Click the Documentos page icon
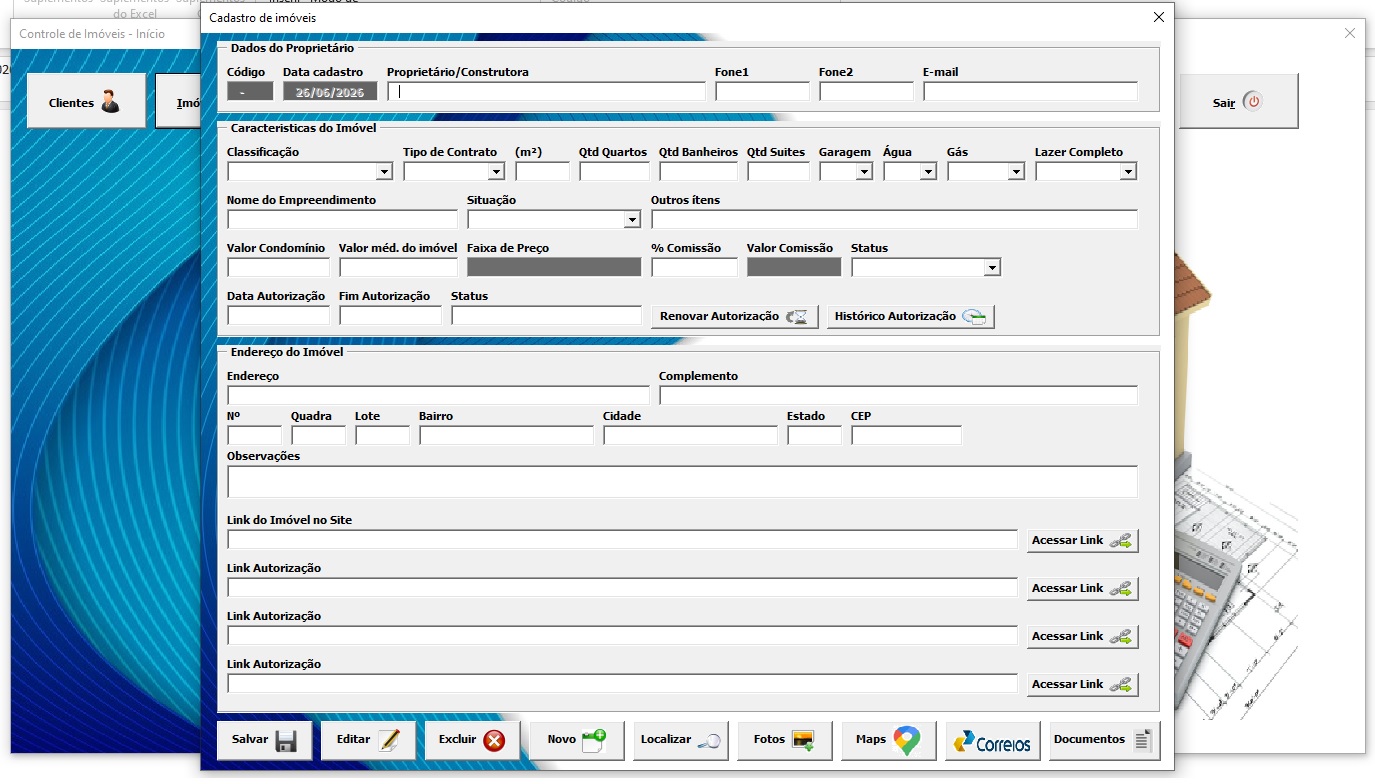The width and height of the screenshot is (1375, 784). tap(1143, 741)
